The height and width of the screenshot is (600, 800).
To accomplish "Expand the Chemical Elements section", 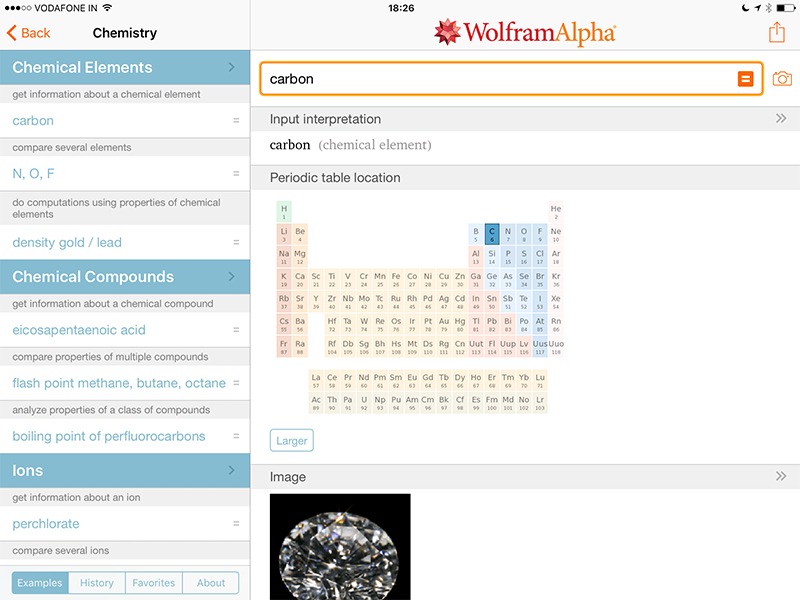I will [125, 67].
